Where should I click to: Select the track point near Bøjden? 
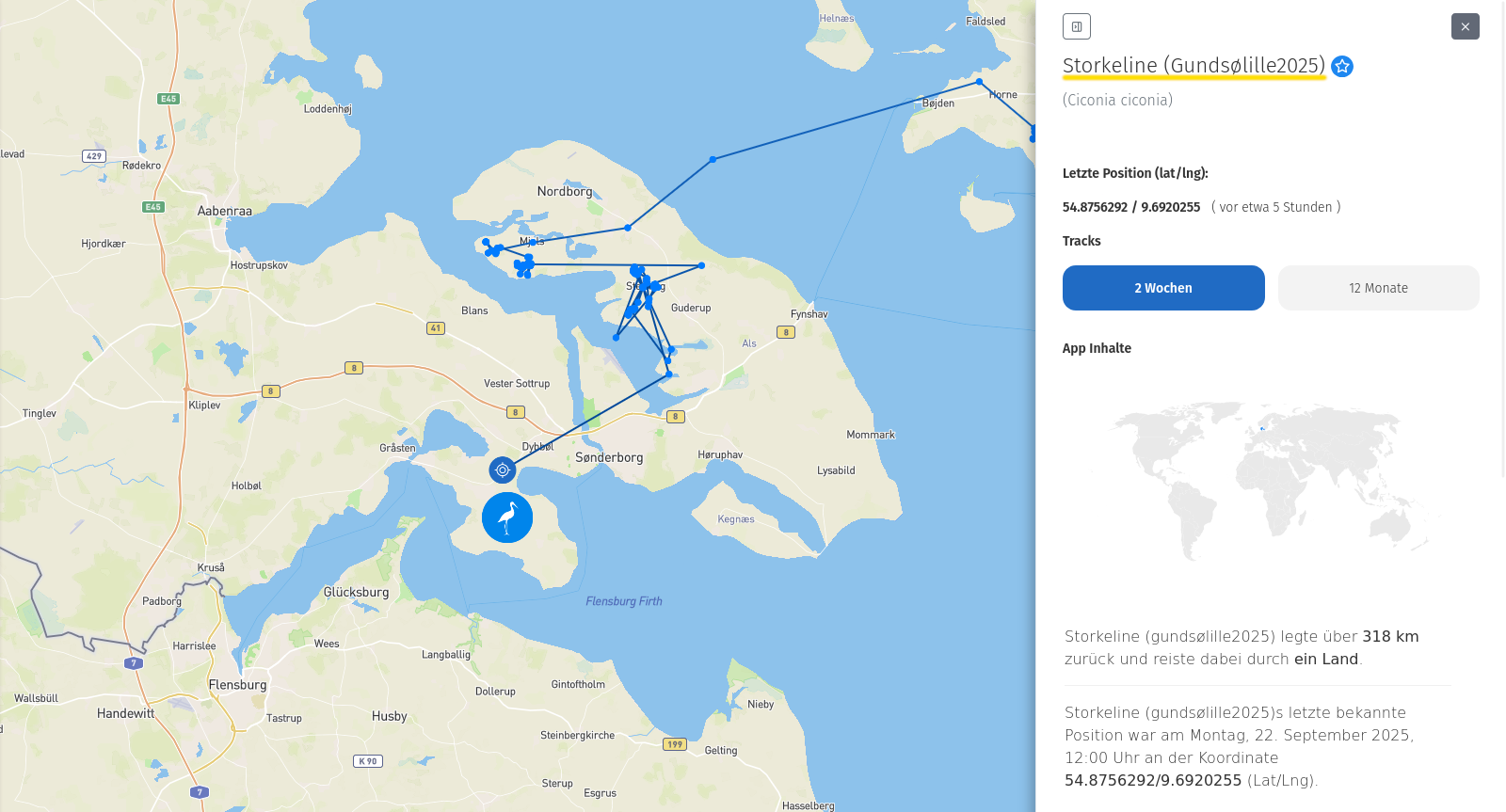[x=979, y=82]
